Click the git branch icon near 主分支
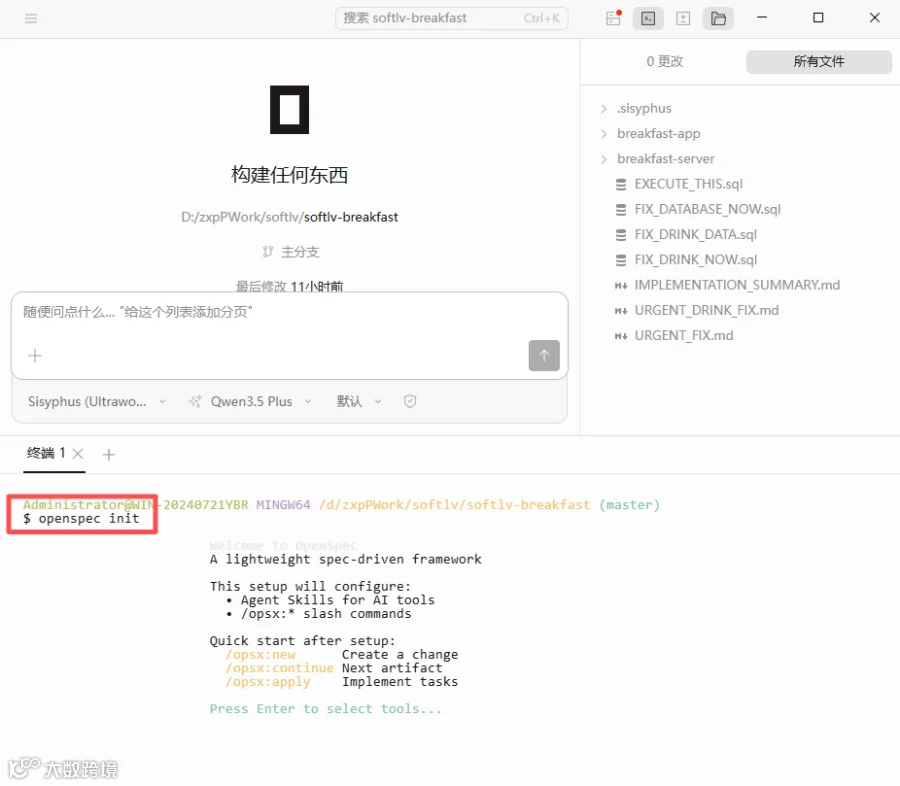 point(267,251)
